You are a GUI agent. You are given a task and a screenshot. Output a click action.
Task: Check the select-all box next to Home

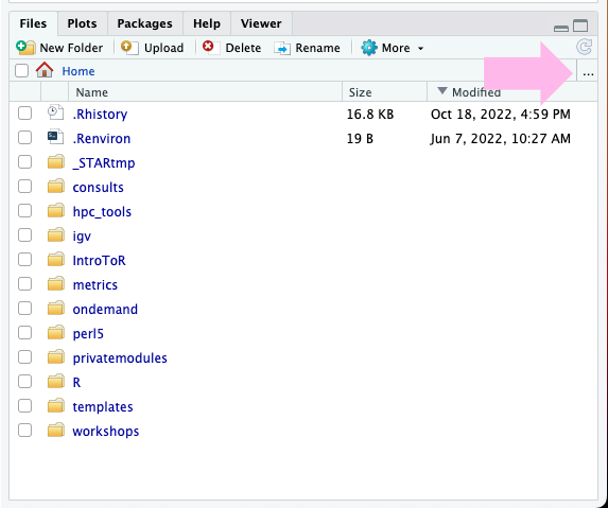[x=22, y=71]
